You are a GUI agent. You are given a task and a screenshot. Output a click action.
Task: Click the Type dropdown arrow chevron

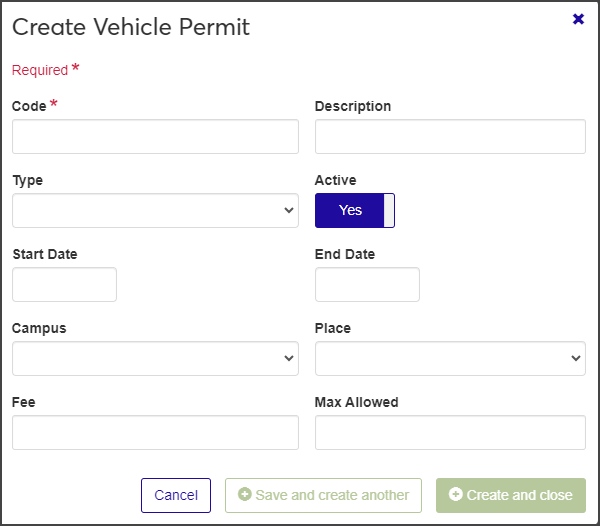289,210
